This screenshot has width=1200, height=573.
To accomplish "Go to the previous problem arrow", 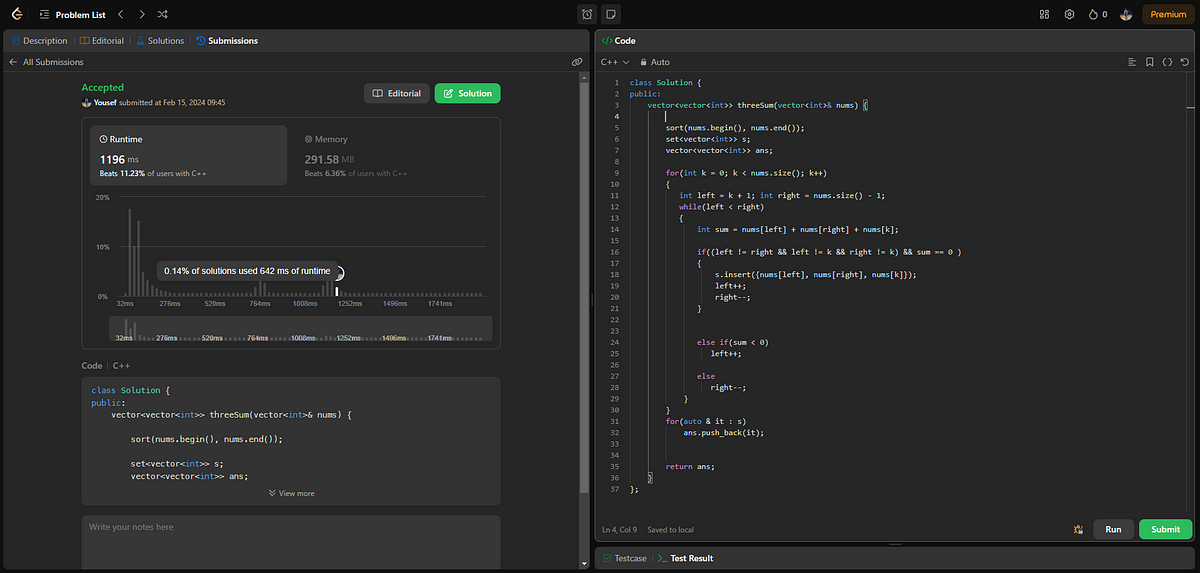I will click(x=120, y=14).
